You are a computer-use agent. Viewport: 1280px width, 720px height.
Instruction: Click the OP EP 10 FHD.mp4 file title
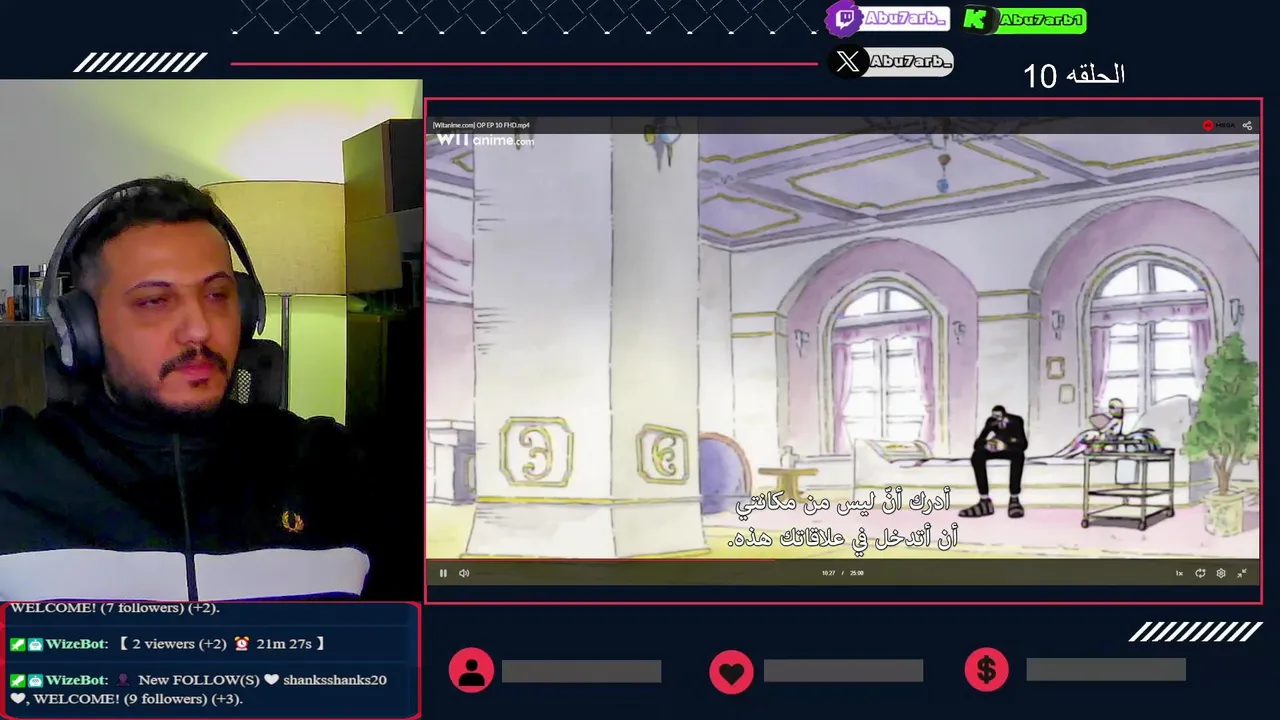click(x=481, y=125)
